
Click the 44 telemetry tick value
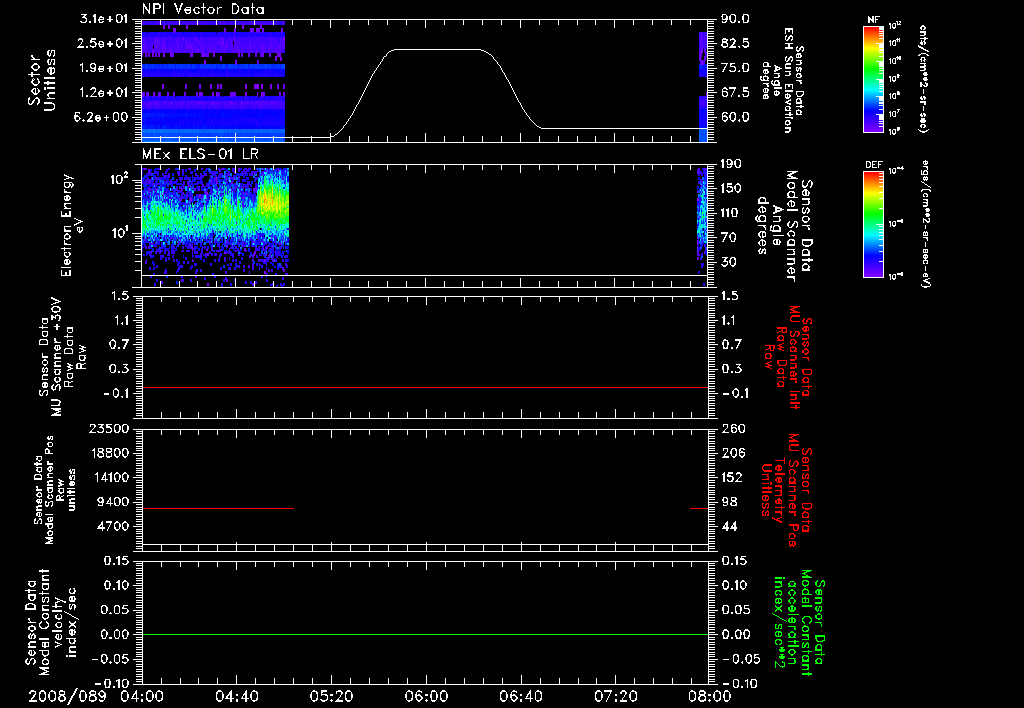pyautogui.click(x=729, y=526)
